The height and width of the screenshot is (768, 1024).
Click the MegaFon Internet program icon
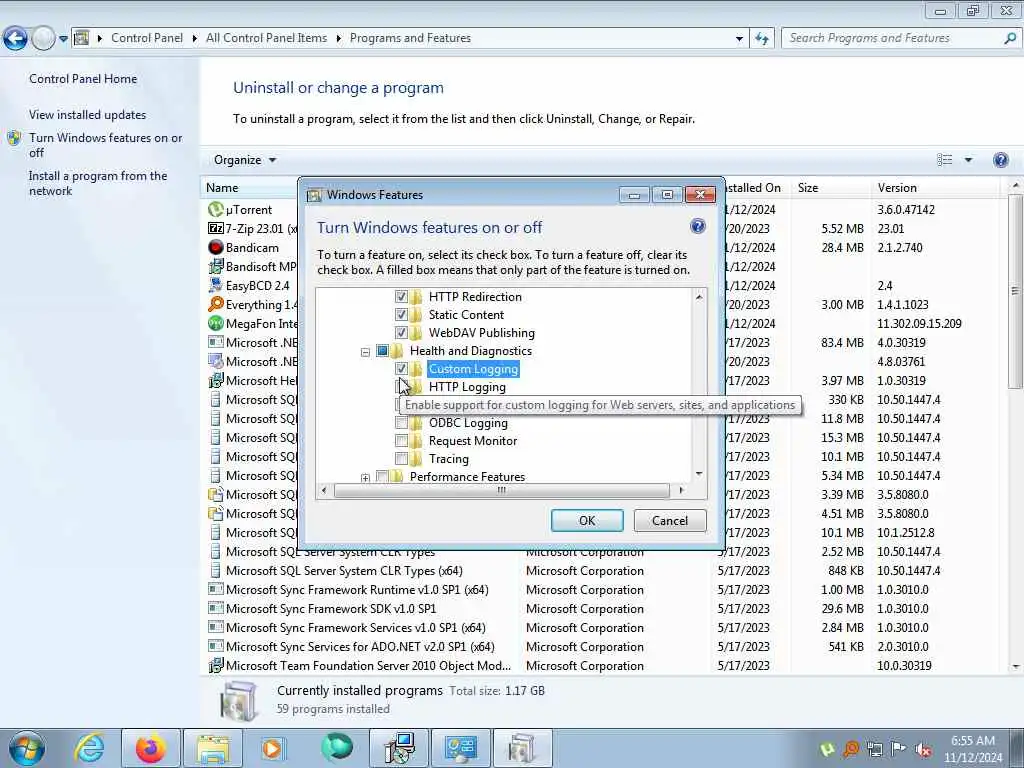point(216,323)
